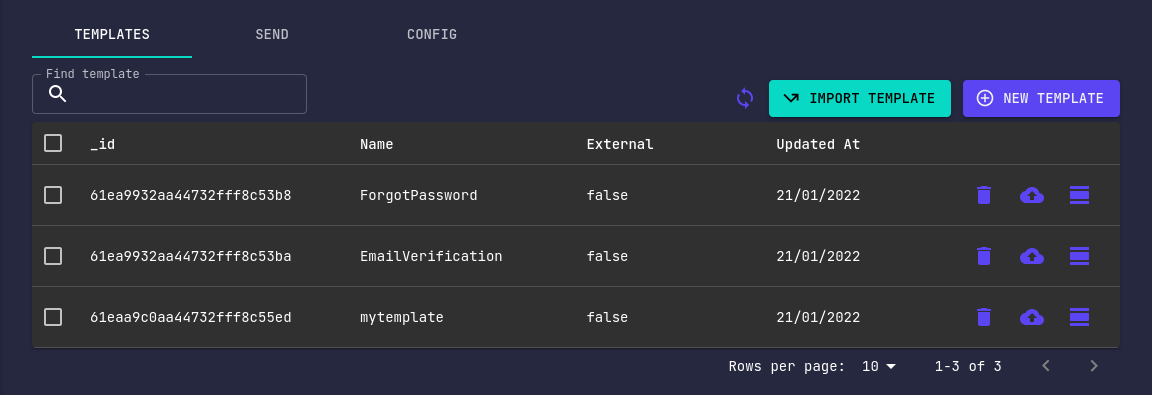Screen dimensions: 1152x395
Task: Delete the ForgotPassword template via trash icon
Action: click(984, 195)
